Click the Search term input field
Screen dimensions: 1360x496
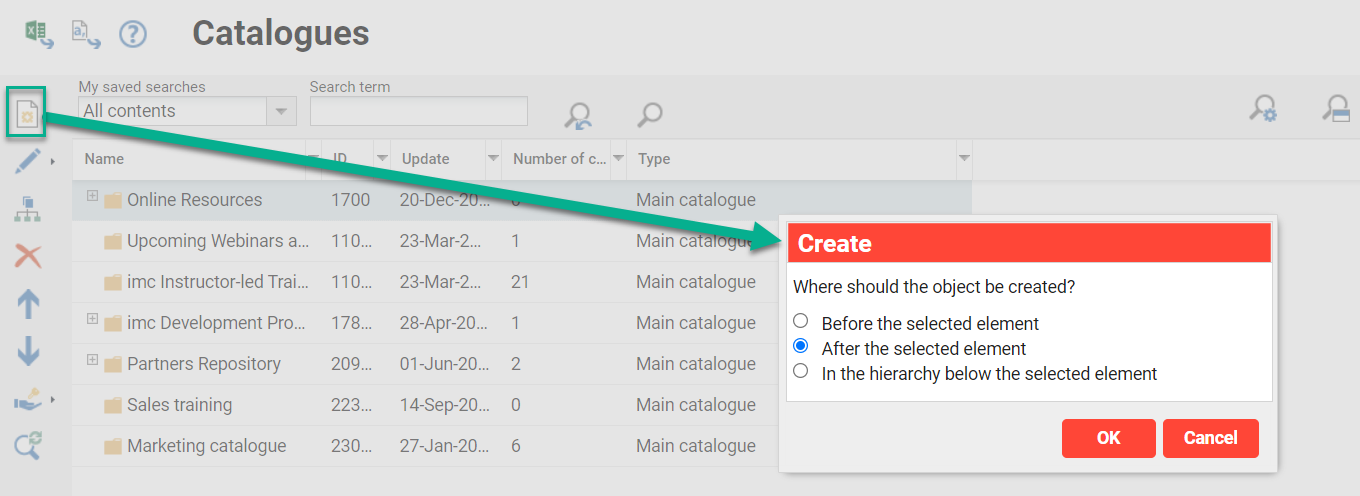418,111
